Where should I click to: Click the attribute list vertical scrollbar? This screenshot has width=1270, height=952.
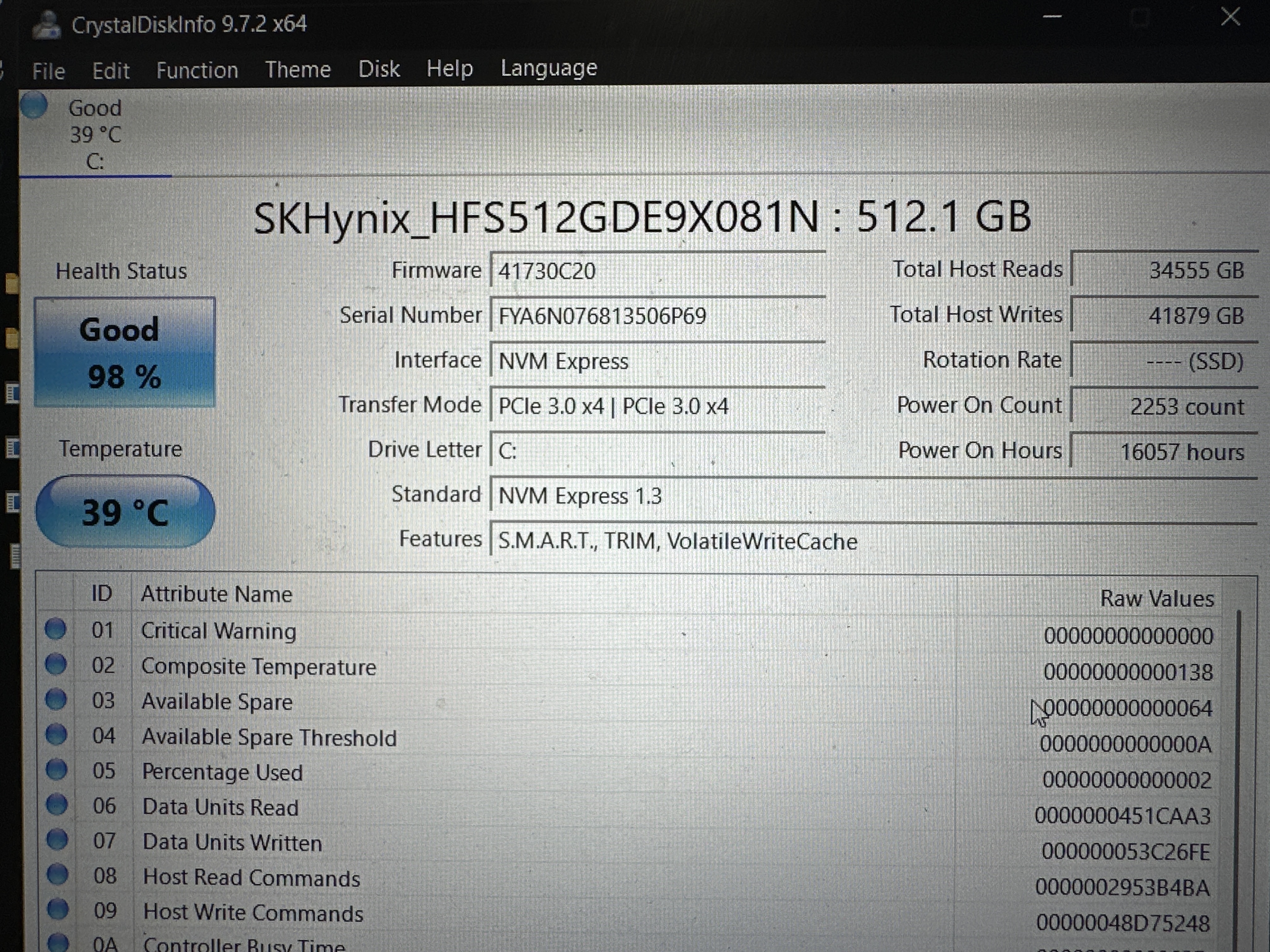(x=1239, y=780)
